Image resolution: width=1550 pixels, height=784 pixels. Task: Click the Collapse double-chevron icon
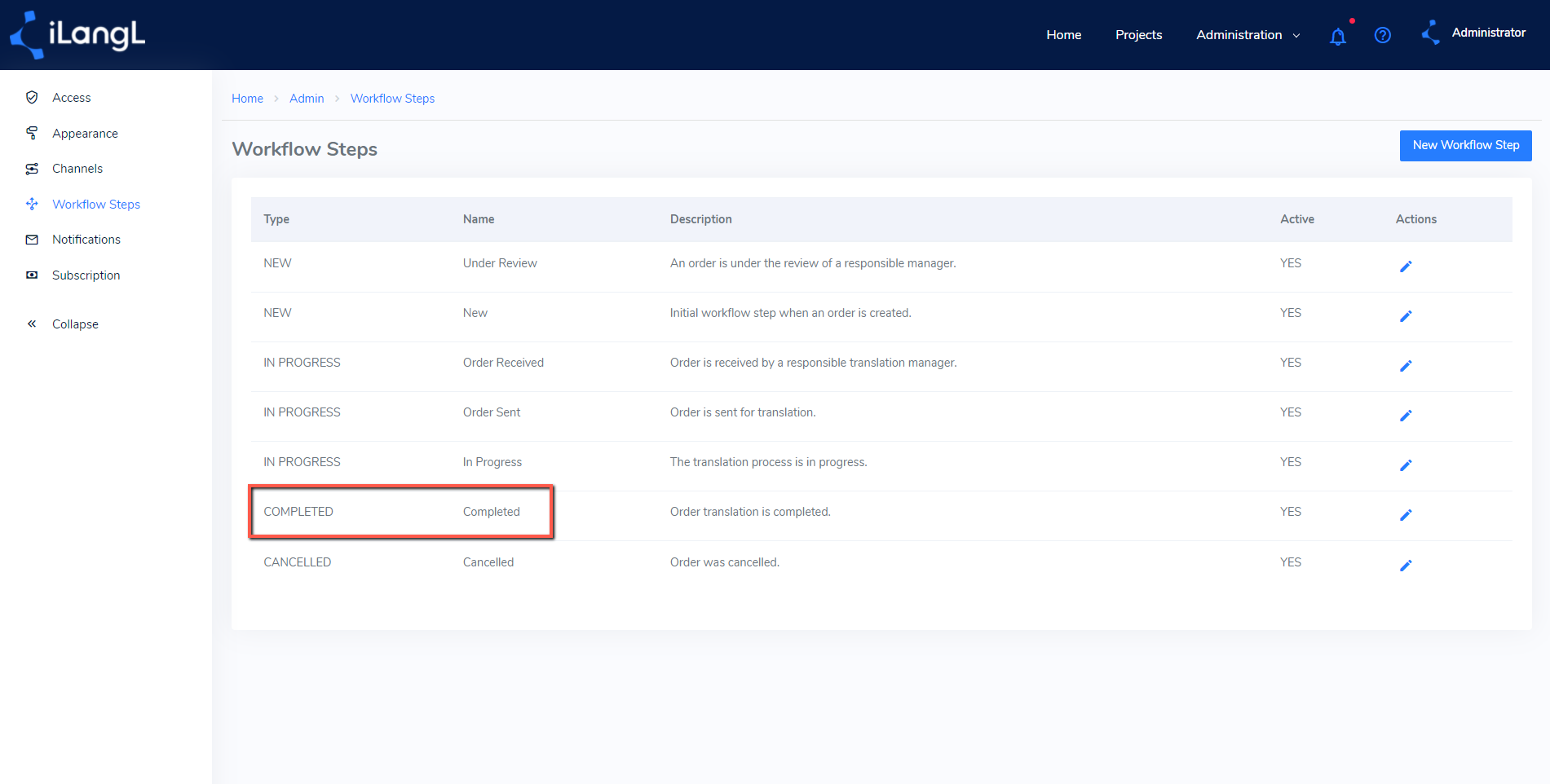click(32, 324)
